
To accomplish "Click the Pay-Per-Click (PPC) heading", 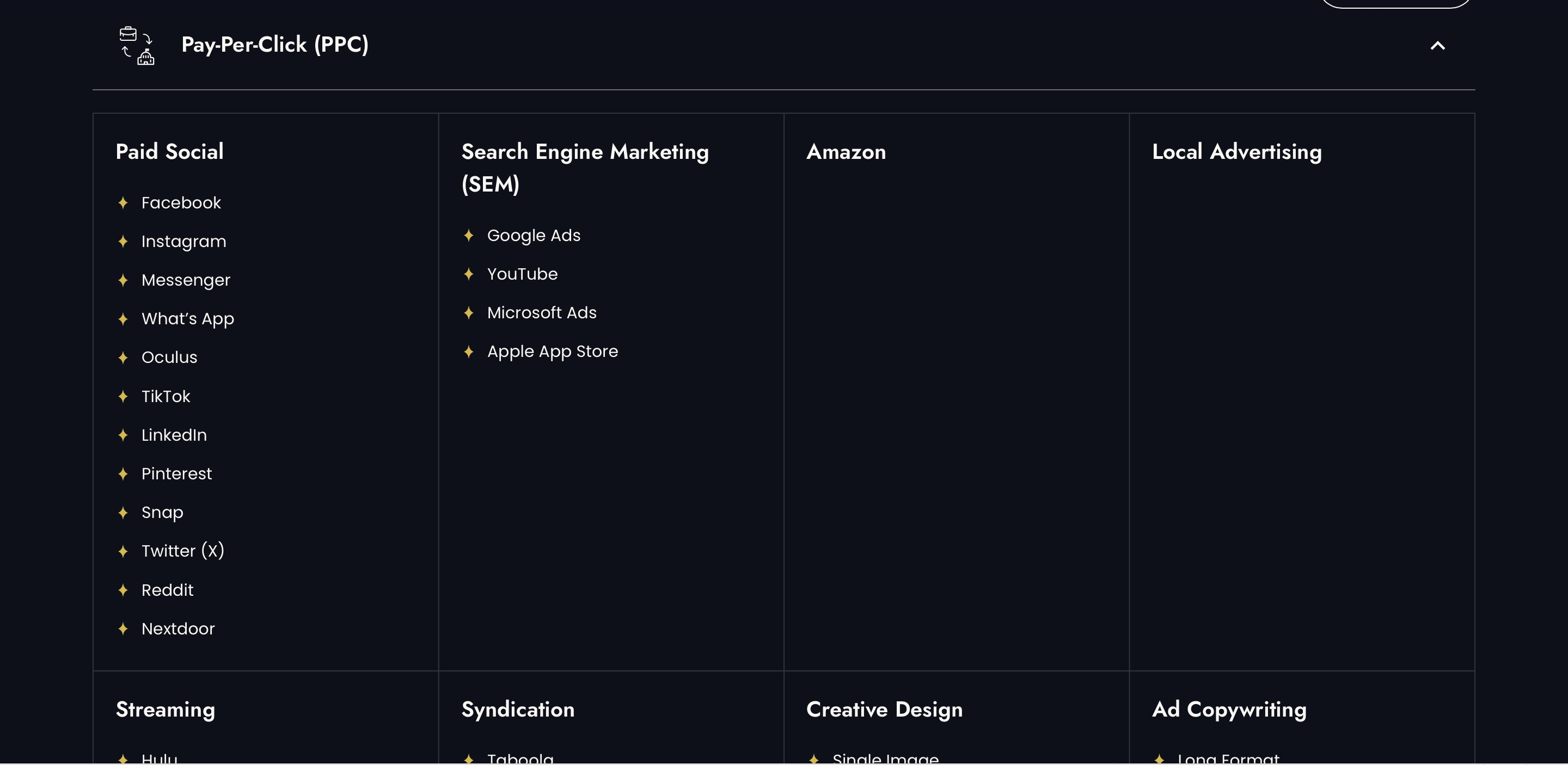I will [274, 45].
